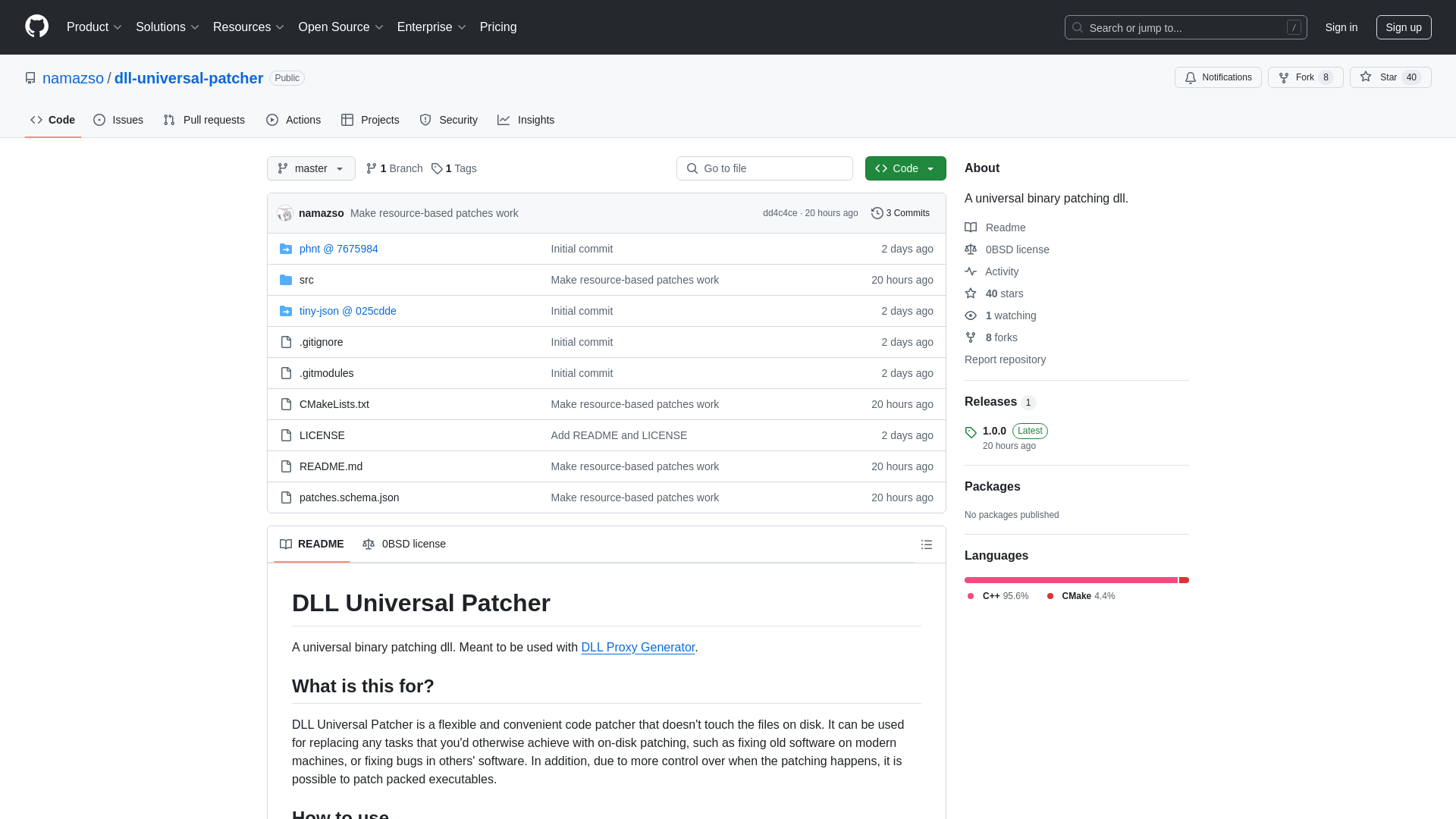
Task: Click the README.md file icon
Action: (286, 466)
